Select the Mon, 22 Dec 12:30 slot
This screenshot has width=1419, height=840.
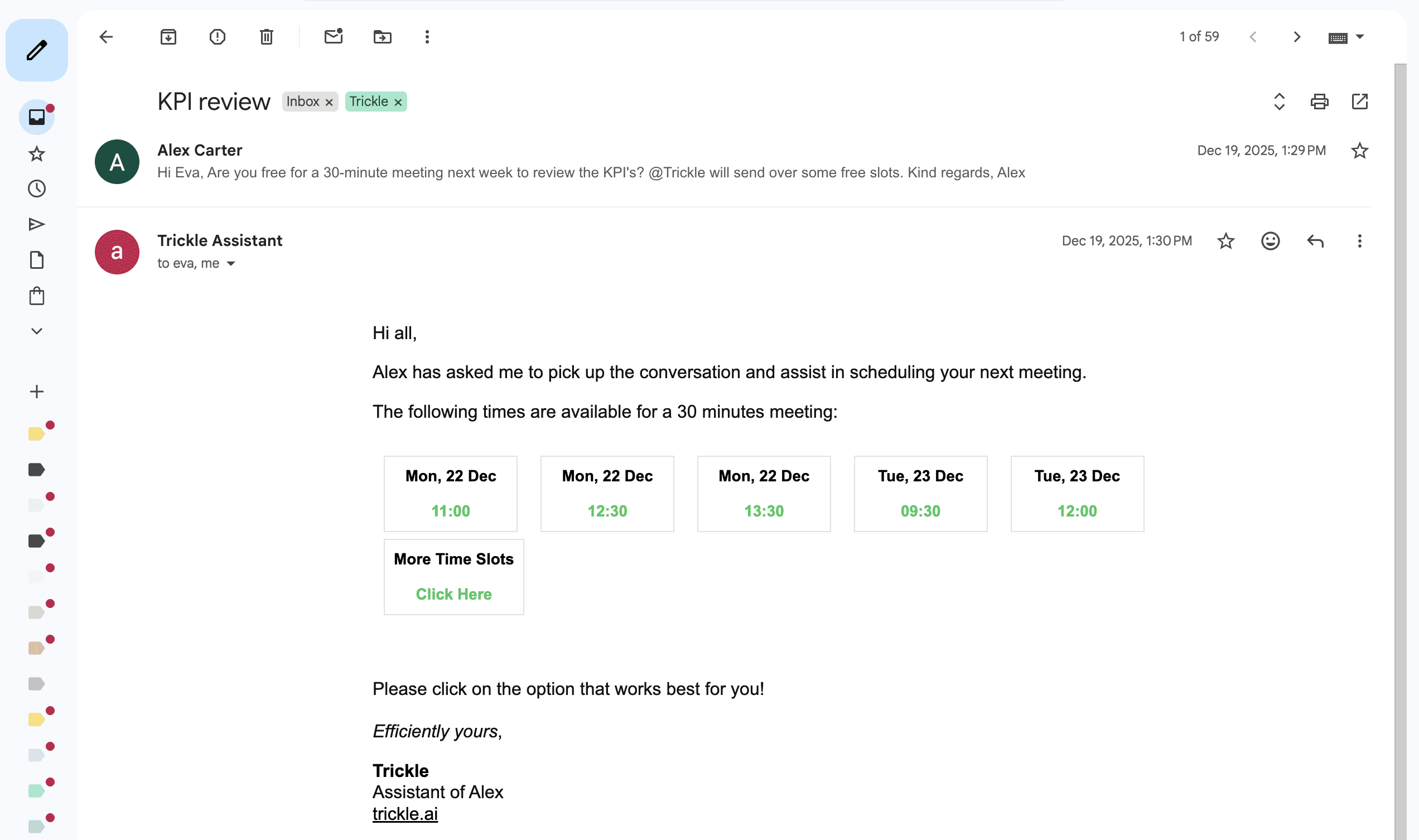click(x=607, y=494)
